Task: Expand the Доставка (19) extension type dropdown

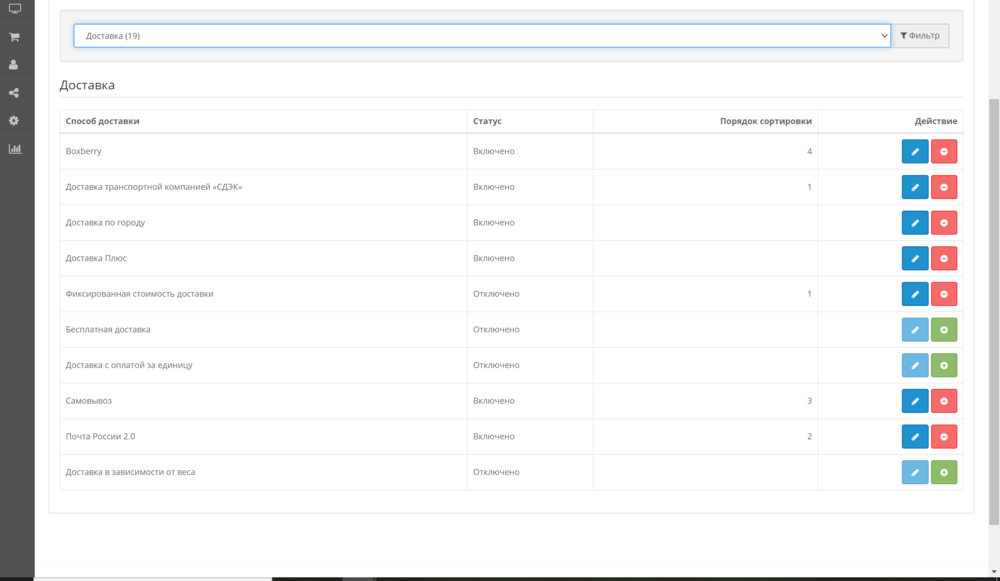Action: [x=481, y=36]
